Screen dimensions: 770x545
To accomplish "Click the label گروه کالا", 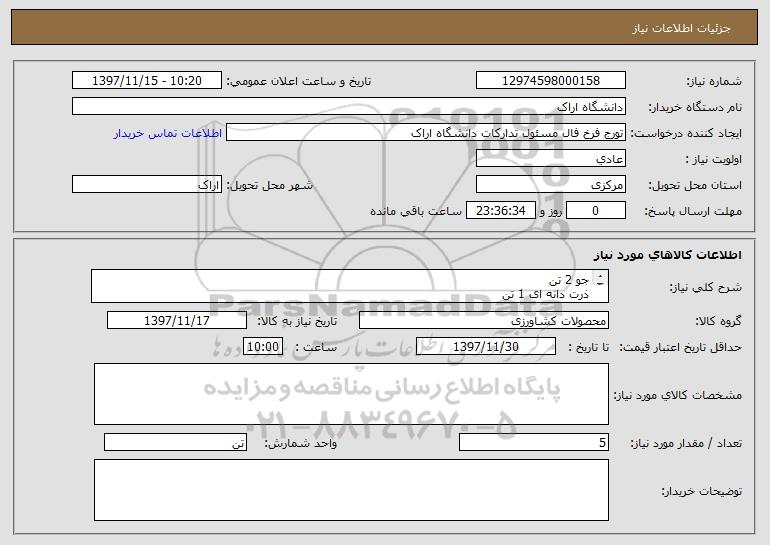I will pyautogui.click(x=718, y=322).
